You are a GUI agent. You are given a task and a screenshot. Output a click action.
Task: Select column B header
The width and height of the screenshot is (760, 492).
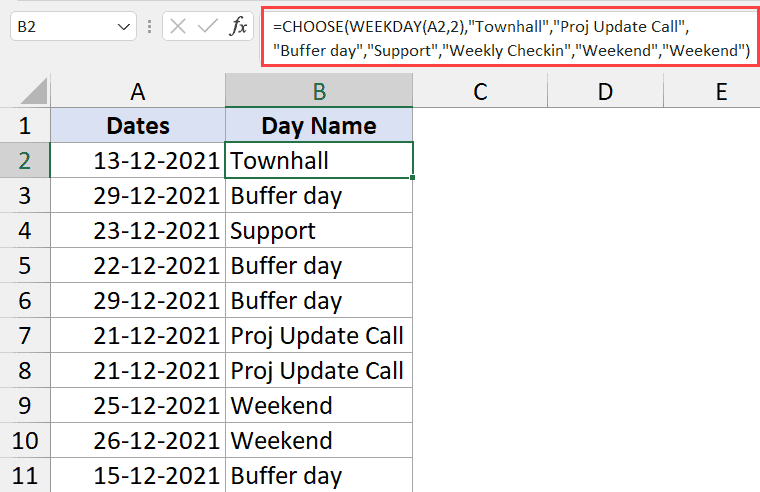point(318,92)
